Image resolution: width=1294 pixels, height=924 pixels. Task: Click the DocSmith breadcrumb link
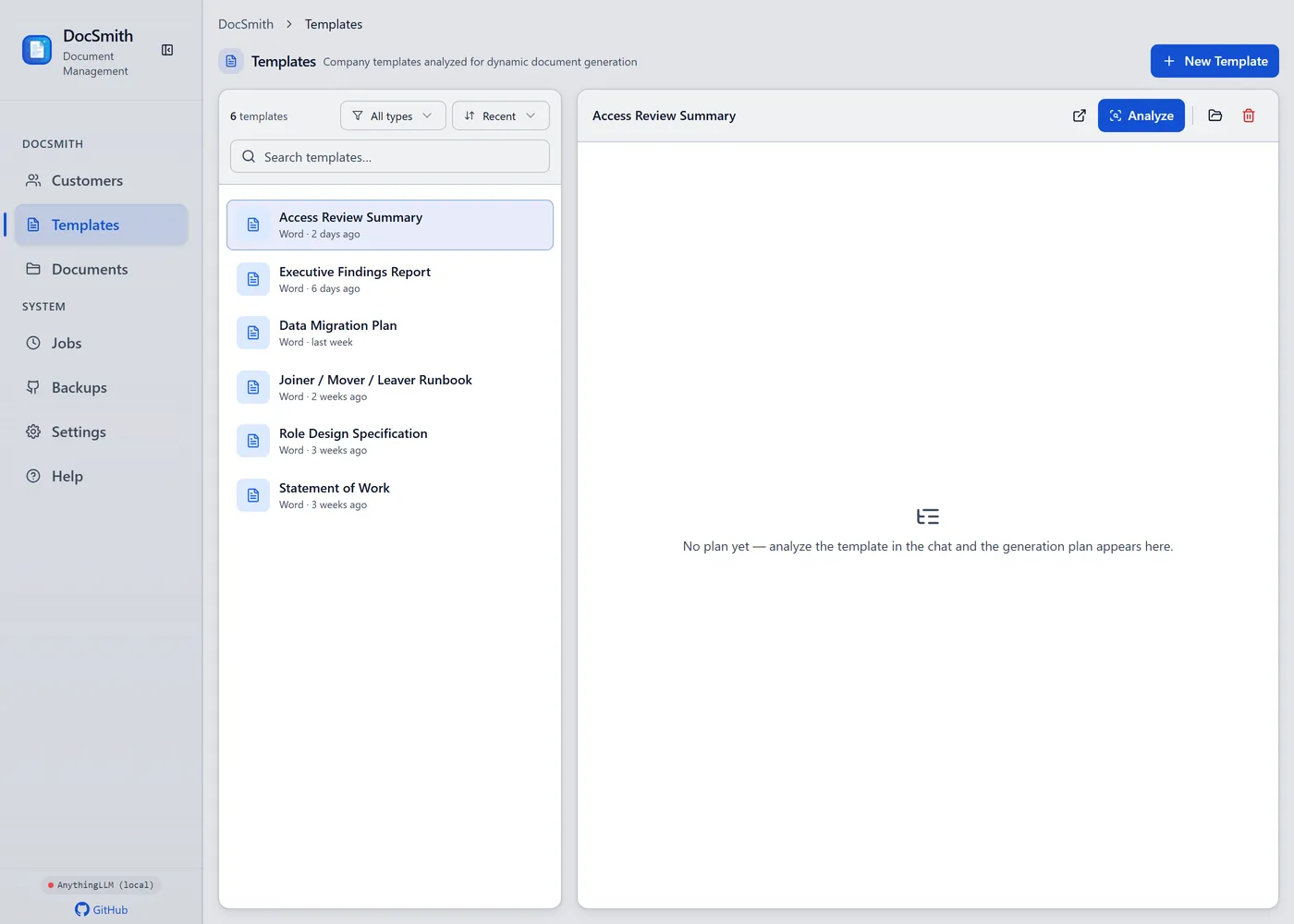[x=246, y=24]
